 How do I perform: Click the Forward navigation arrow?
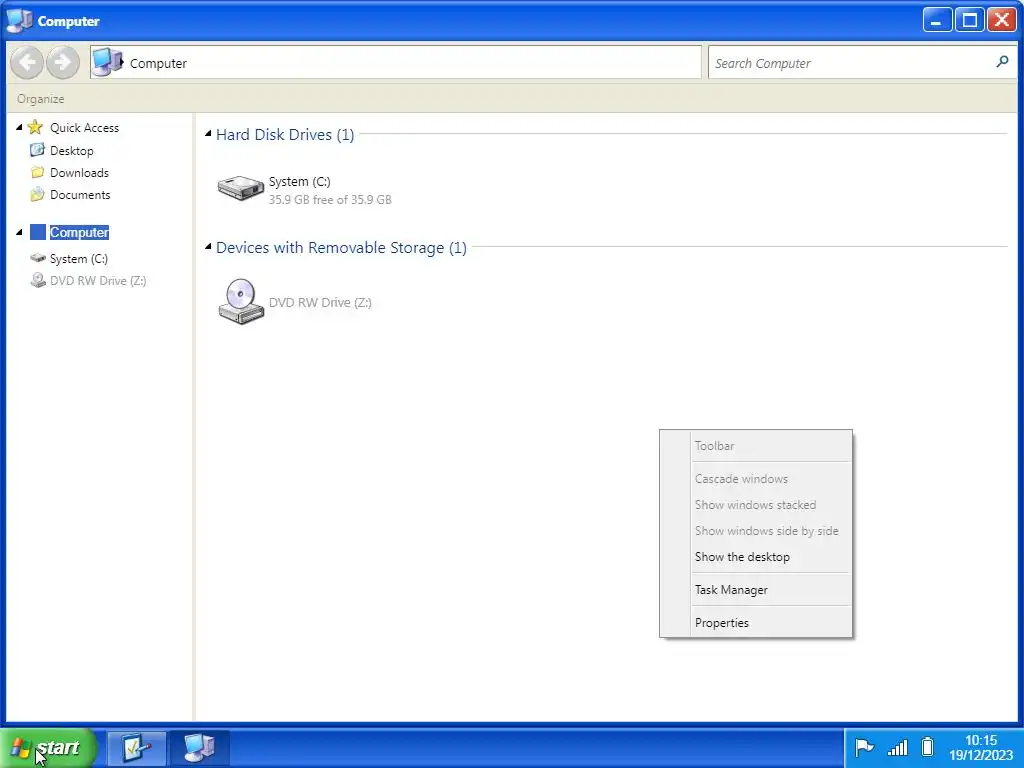coord(63,63)
